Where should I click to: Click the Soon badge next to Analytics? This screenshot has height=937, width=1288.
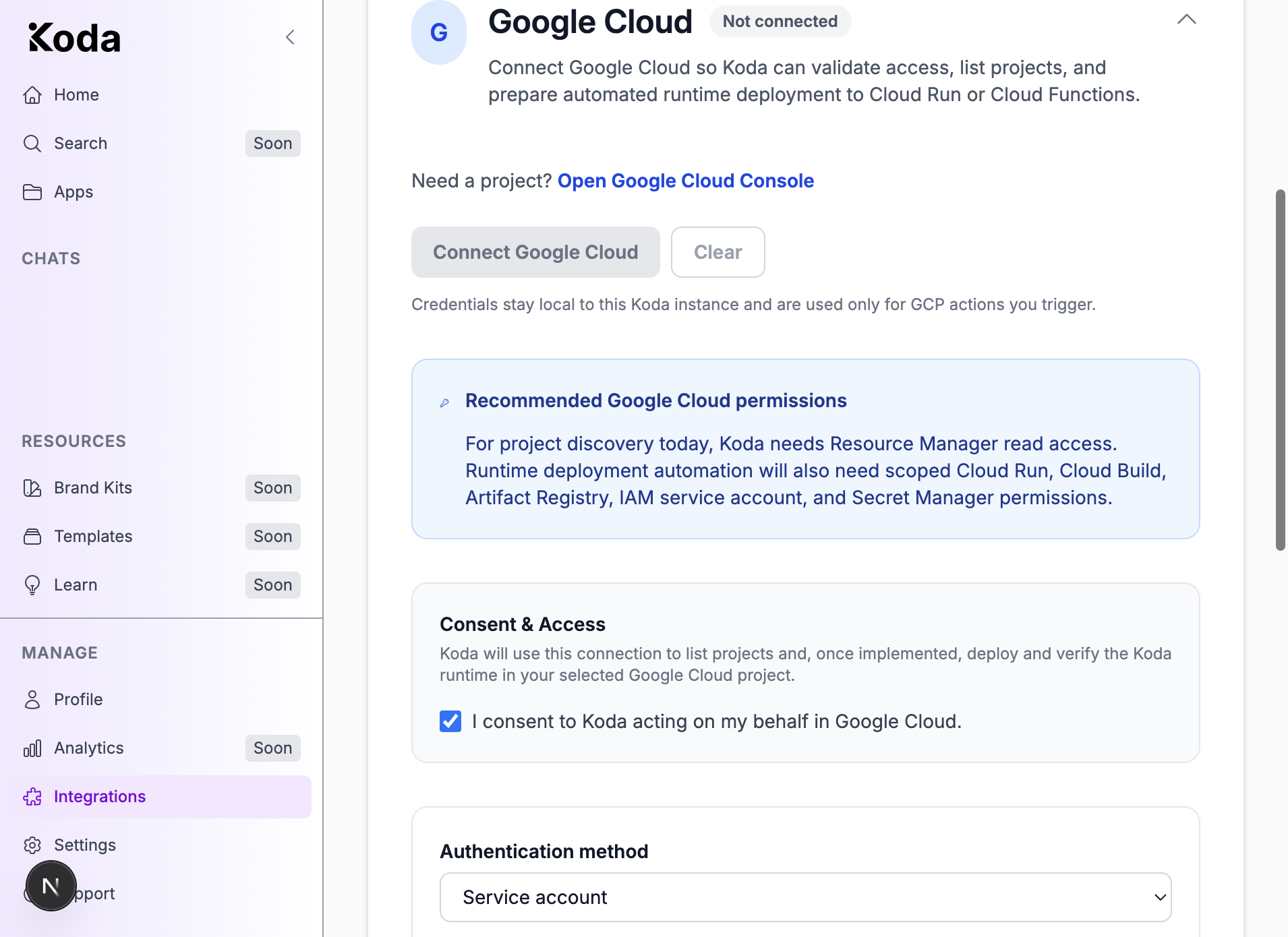272,748
